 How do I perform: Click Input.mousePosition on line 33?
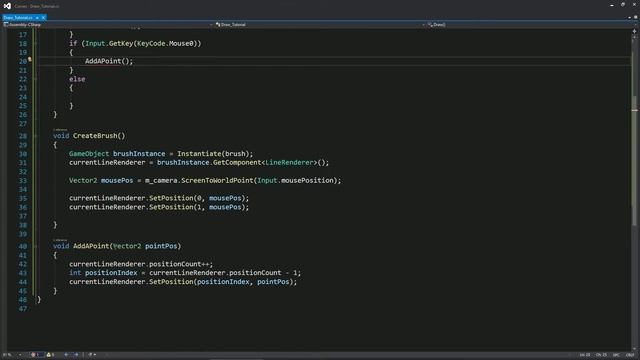pyautogui.click(x=295, y=180)
